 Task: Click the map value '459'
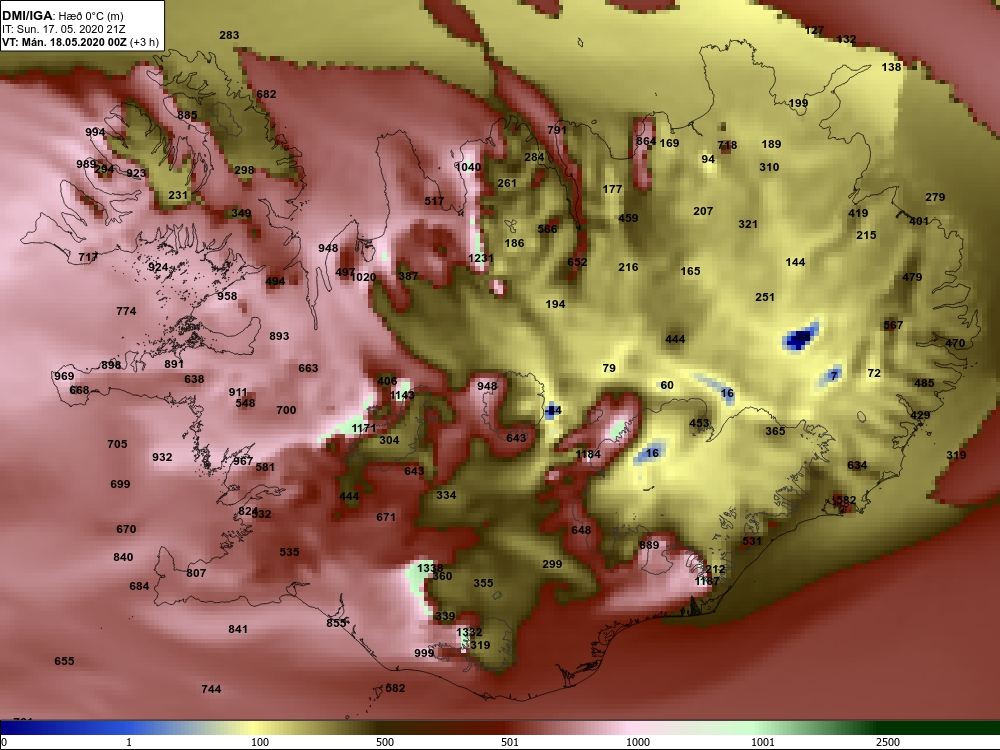tap(628, 217)
